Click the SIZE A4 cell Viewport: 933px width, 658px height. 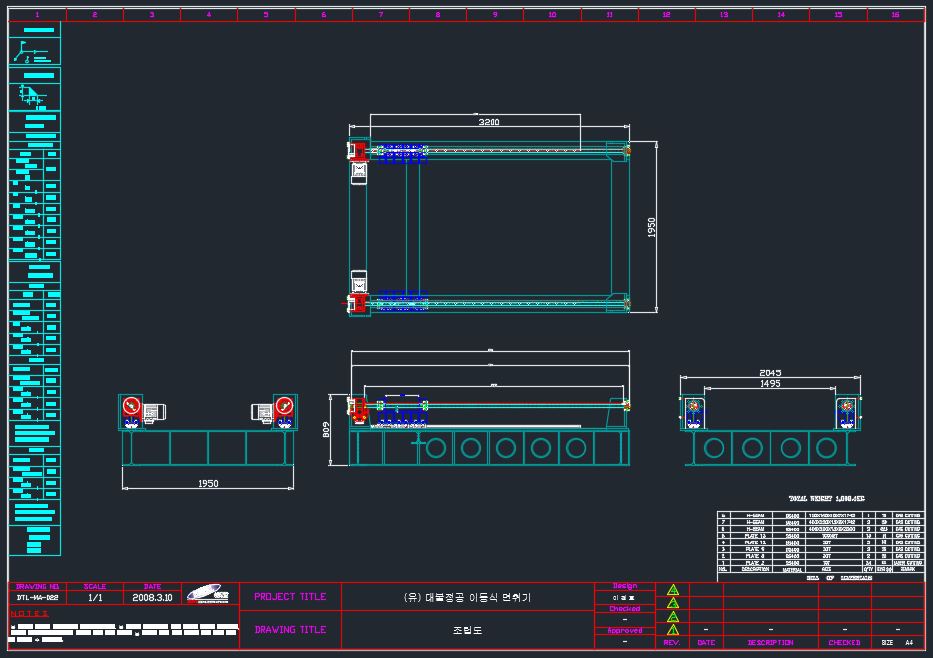897,643
